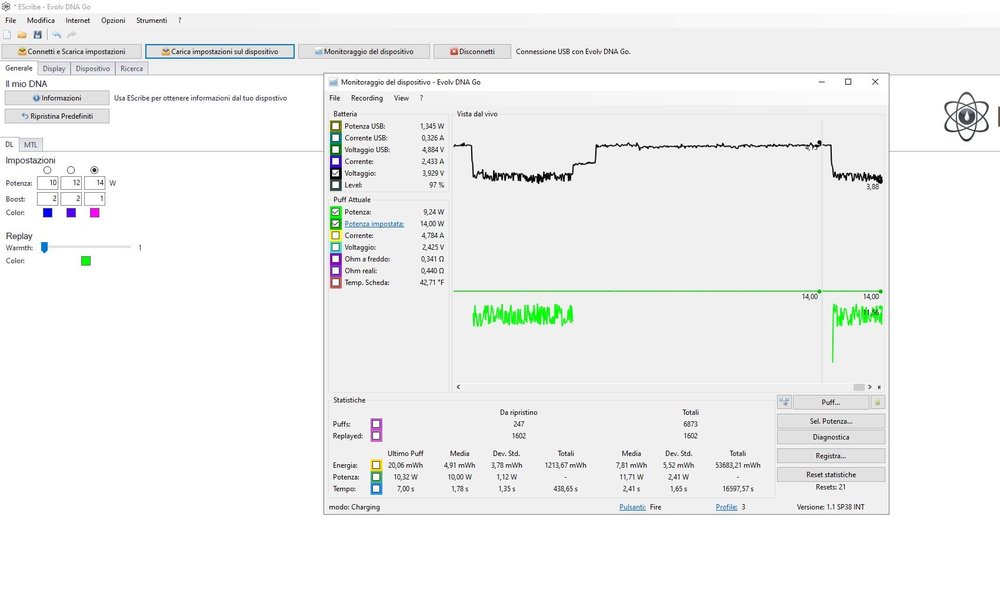Click the magenta color swatch
Screen dimensions: 1000x597
(94, 212)
